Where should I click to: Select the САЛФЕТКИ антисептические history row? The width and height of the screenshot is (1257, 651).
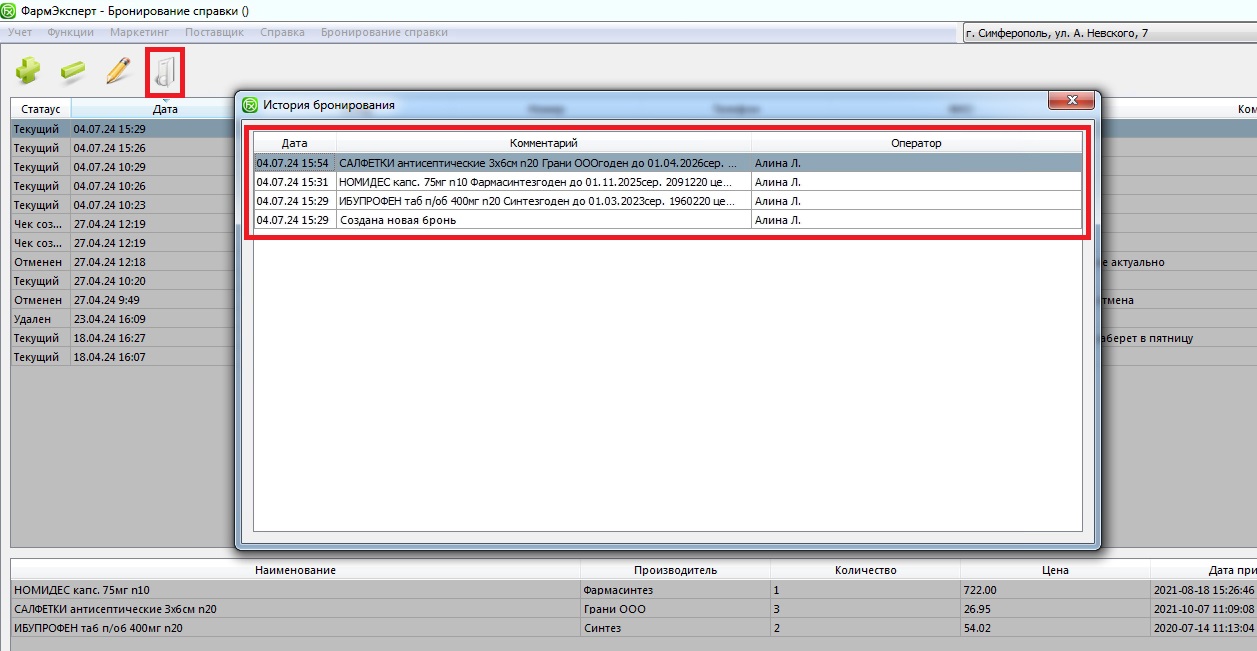[x=543, y=163]
